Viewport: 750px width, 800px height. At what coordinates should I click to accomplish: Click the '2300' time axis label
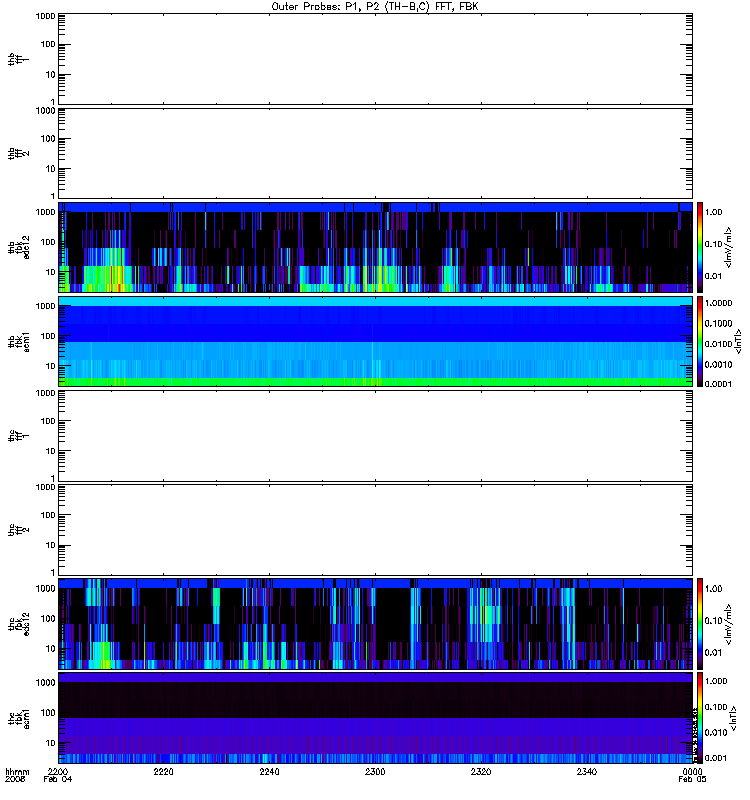375,771
